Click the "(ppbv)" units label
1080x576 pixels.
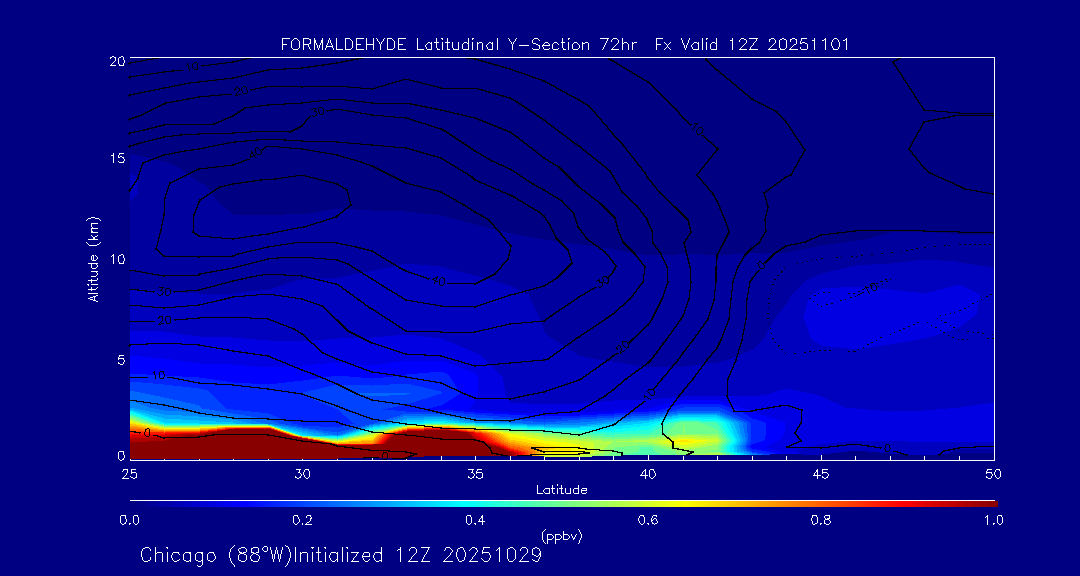pyautogui.click(x=561, y=536)
